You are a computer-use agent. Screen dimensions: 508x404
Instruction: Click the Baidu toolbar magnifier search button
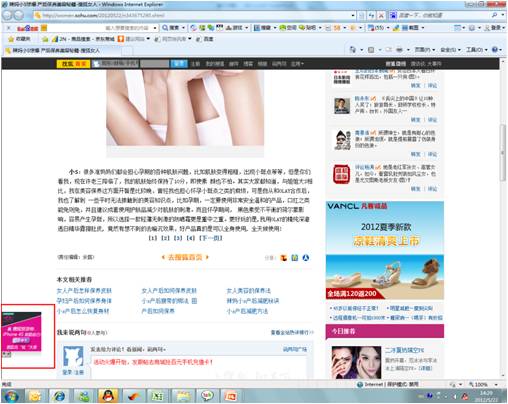(x=171, y=28)
